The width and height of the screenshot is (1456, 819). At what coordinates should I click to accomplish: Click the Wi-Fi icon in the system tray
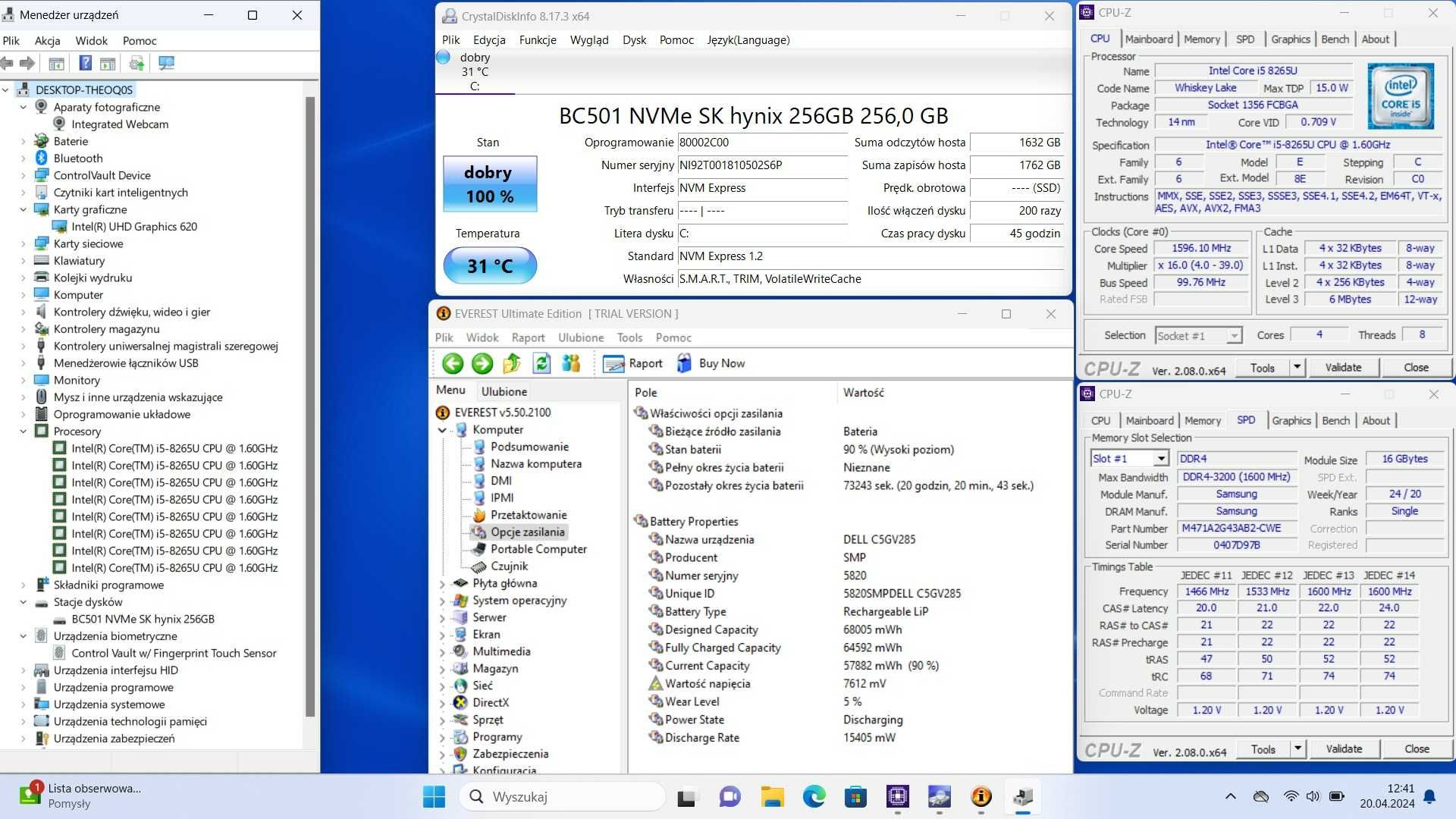pos(1291,796)
